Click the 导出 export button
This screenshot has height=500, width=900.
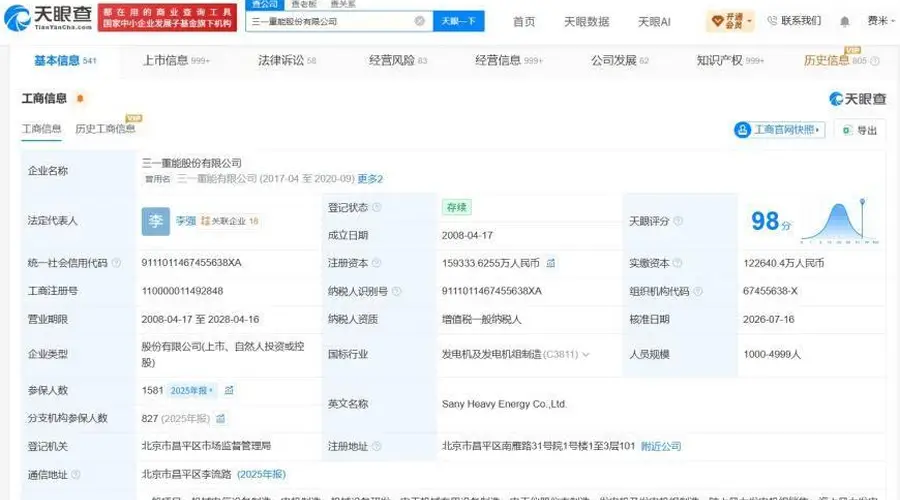[x=859, y=130]
